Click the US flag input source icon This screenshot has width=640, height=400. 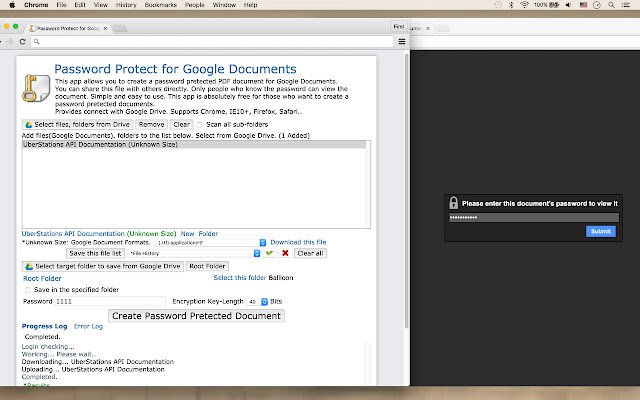click(583, 5)
